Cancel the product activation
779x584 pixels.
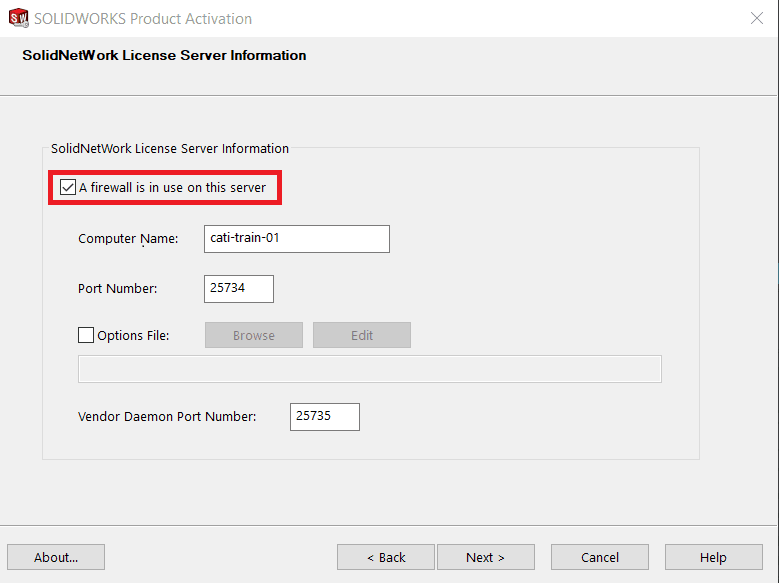[x=600, y=557]
